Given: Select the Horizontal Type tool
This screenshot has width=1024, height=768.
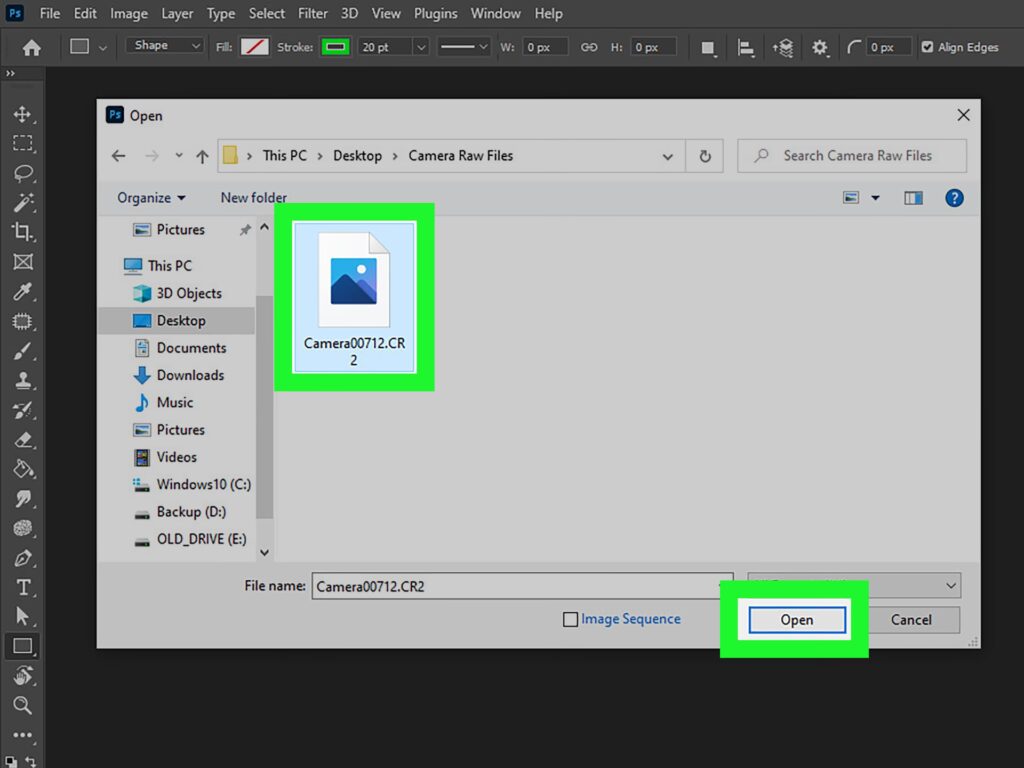Looking at the screenshot, I should [22, 587].
